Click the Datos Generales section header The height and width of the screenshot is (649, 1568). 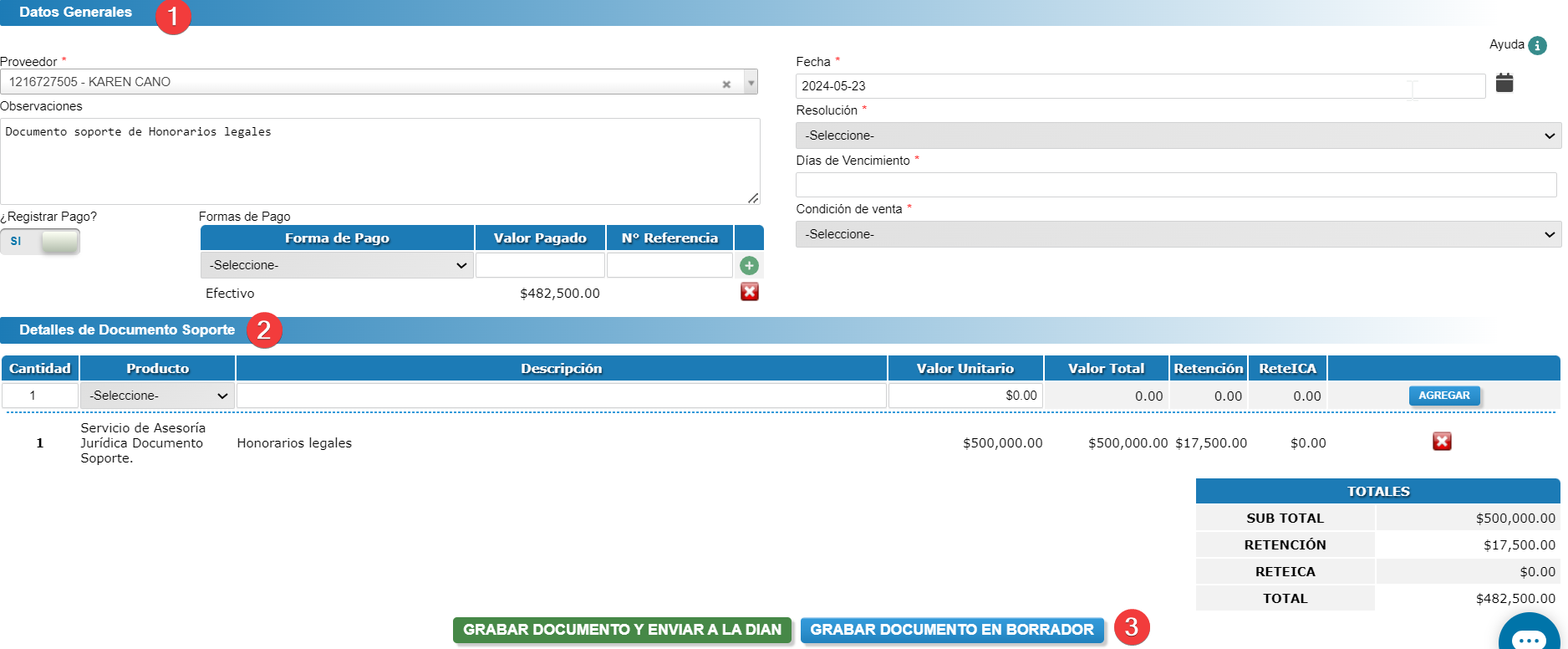click(x=75, y=13)
